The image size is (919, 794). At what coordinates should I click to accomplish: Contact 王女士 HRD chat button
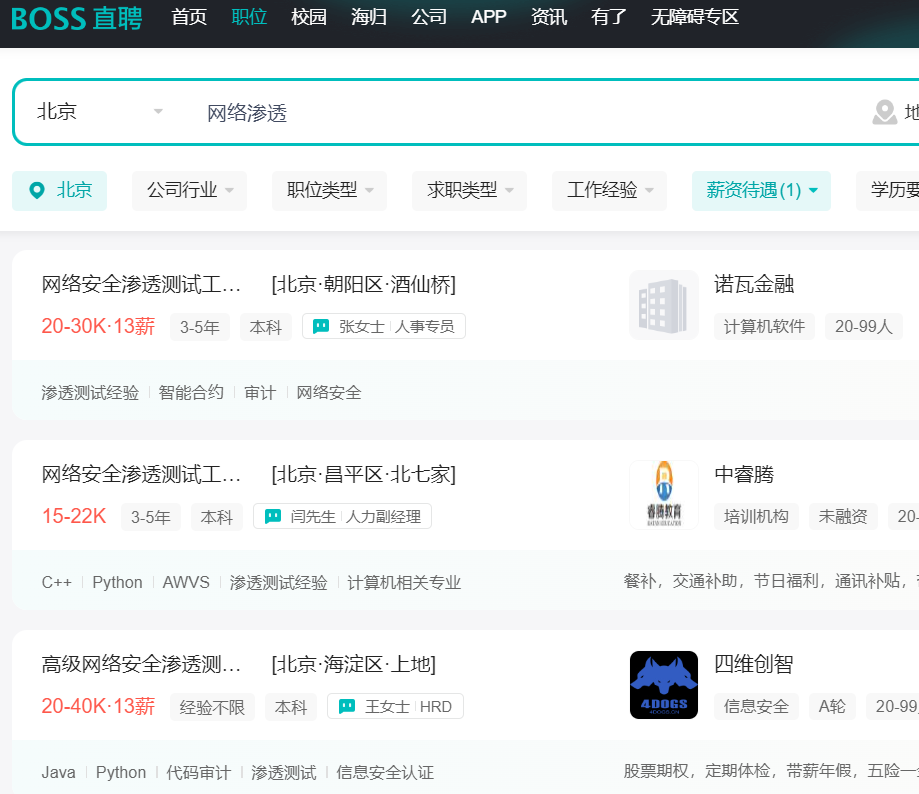click(x=396, y=706)
